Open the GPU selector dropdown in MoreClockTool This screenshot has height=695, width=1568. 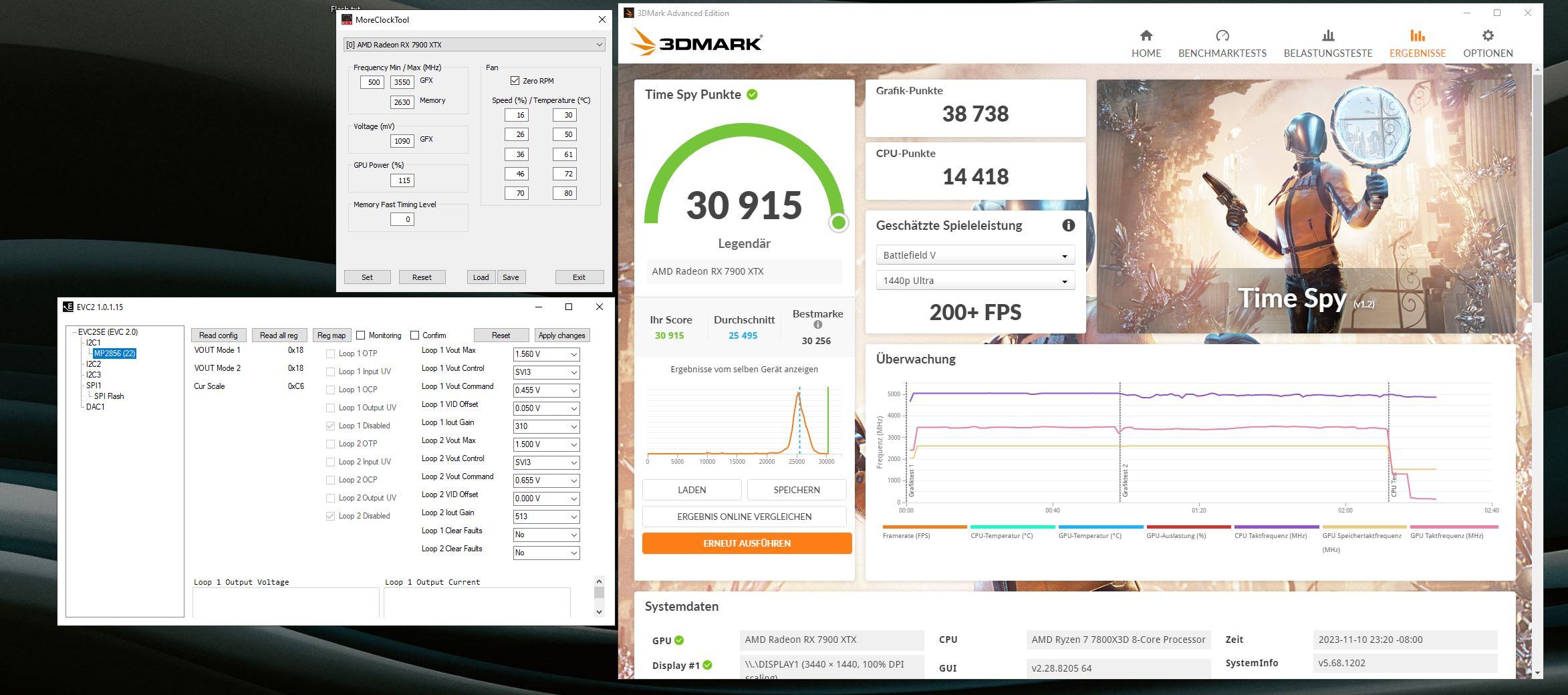(474, 45)
